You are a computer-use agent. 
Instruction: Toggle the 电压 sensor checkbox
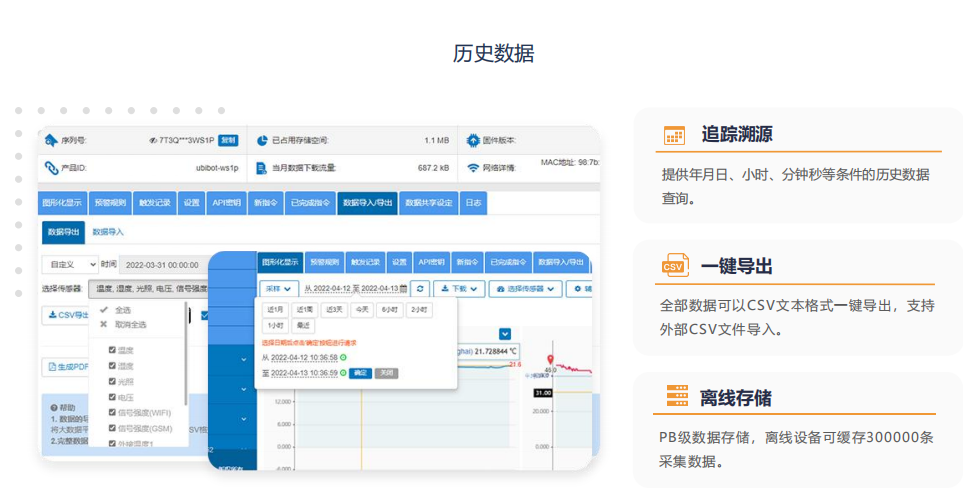tap(112, 397)
